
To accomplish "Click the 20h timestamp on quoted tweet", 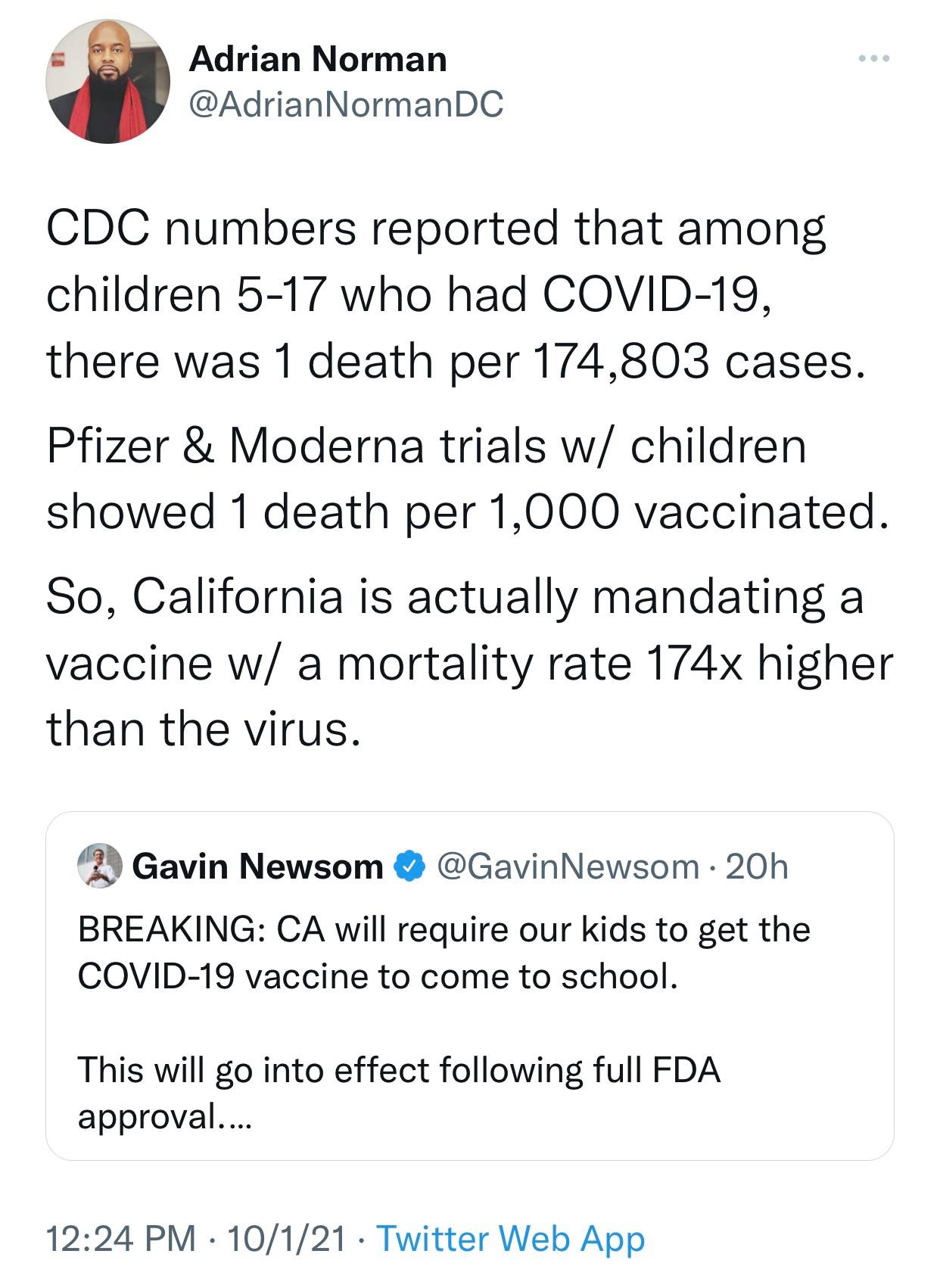I will pos(757,866).
